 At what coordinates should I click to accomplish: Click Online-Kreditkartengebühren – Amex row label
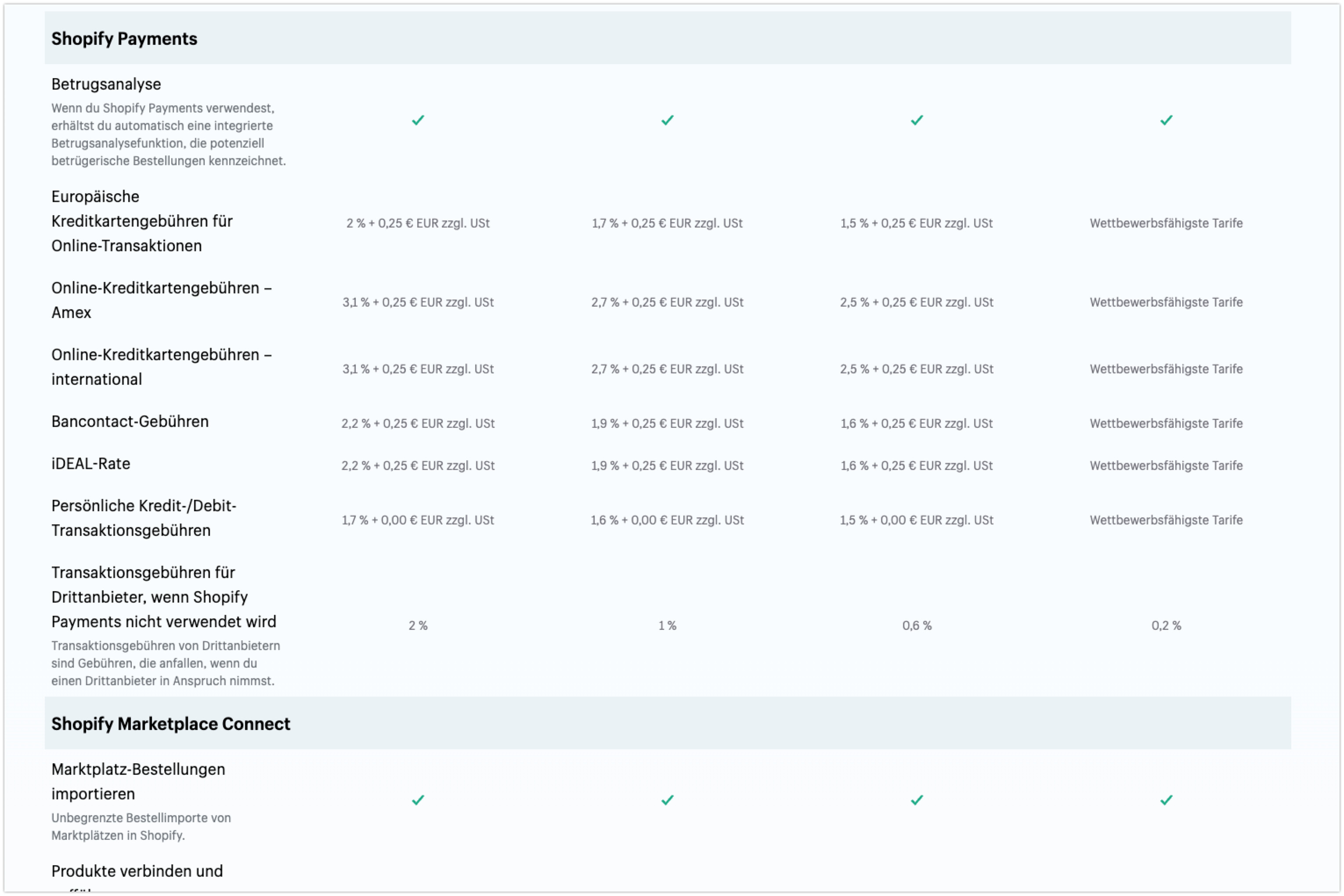(161, 300)
